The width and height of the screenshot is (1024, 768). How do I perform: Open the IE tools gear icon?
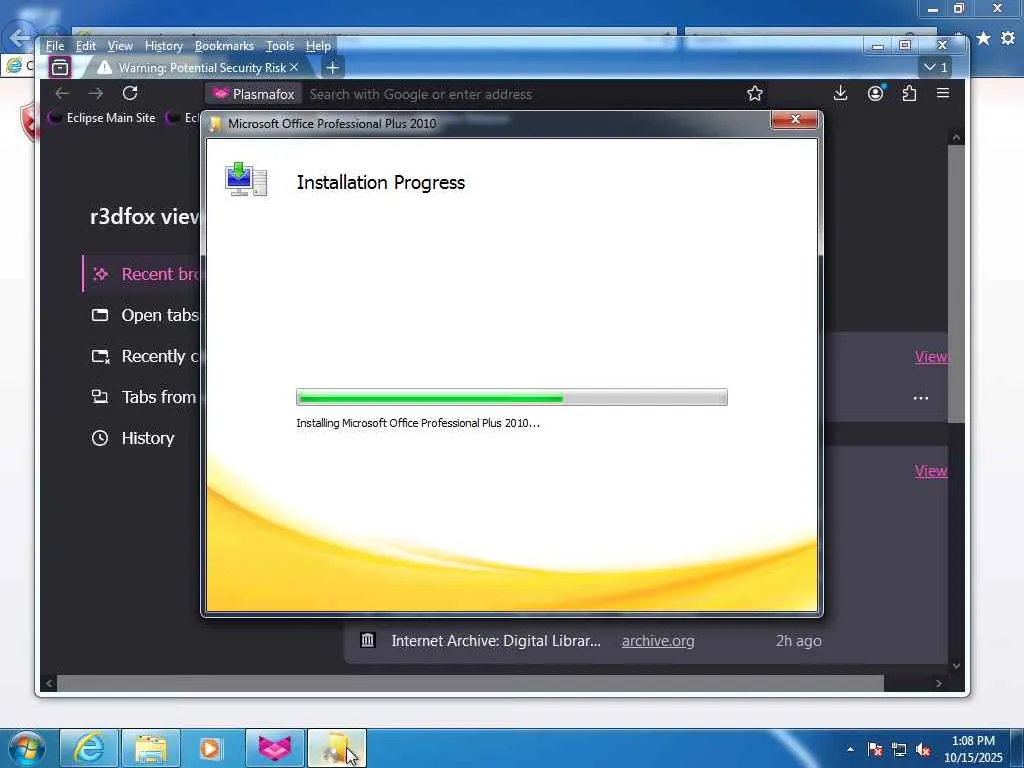pyautogui.click(x=1008, y=39)
